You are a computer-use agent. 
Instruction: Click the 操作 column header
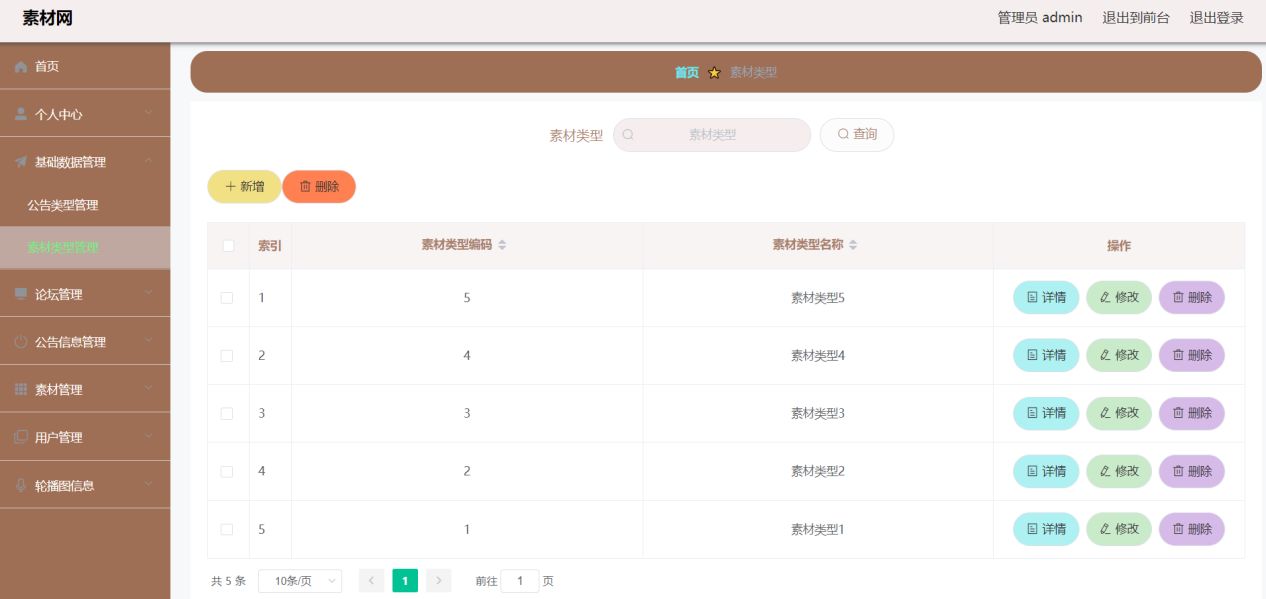coord(1119,246)
